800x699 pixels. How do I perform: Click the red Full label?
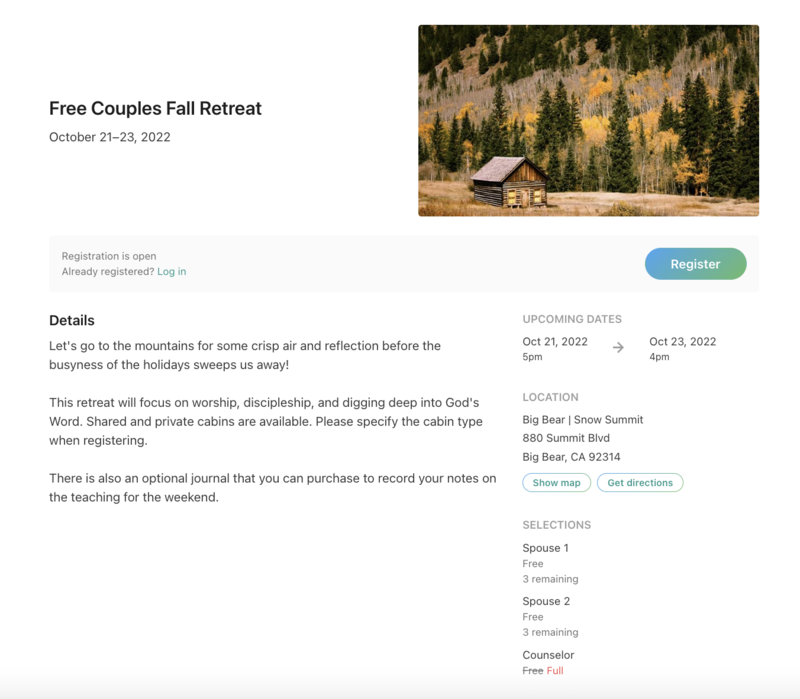[x=555, y=671]
